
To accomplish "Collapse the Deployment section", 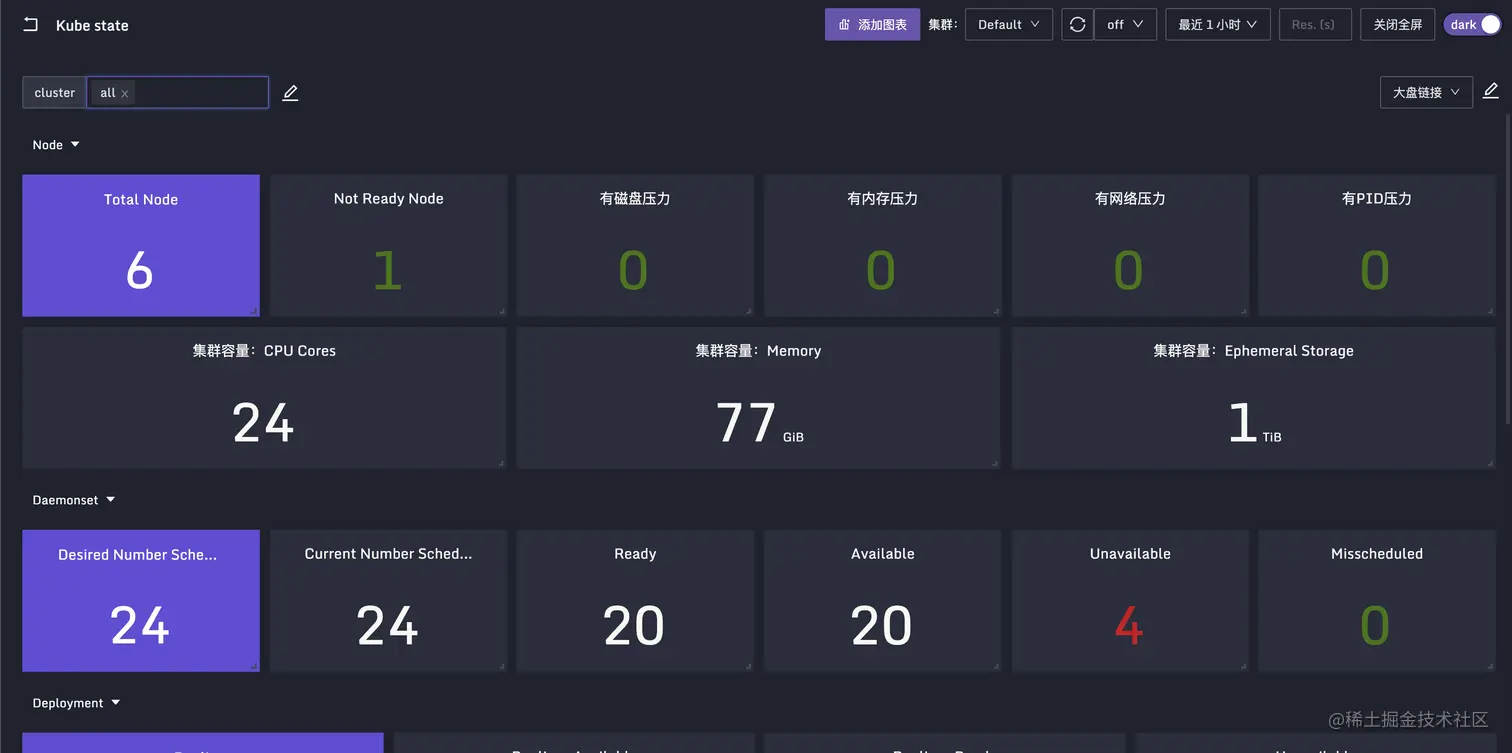I will pos(116,703).
